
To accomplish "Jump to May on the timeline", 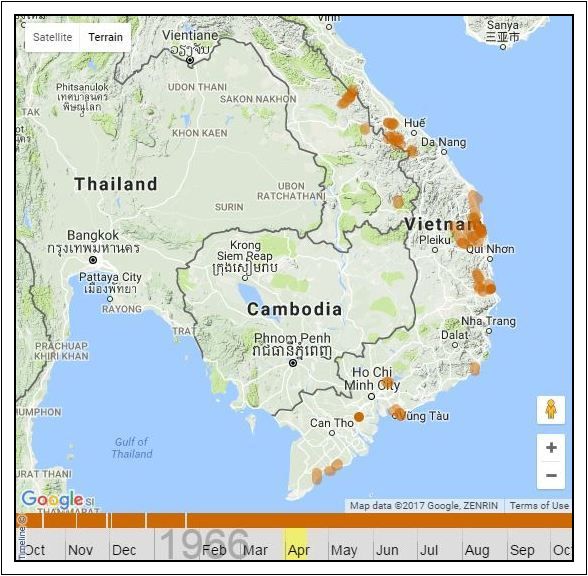I will click(344, 550).
